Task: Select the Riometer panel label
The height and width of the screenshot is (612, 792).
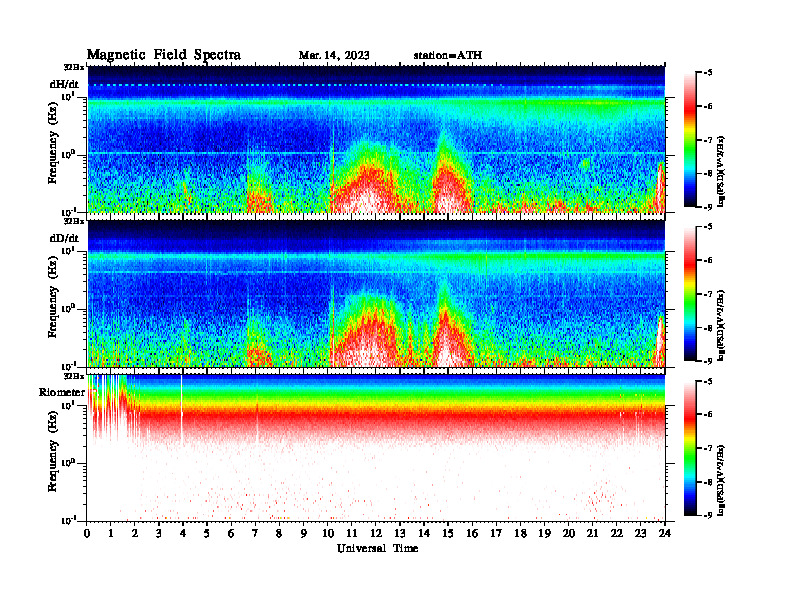Action: (x=62, y=392)
